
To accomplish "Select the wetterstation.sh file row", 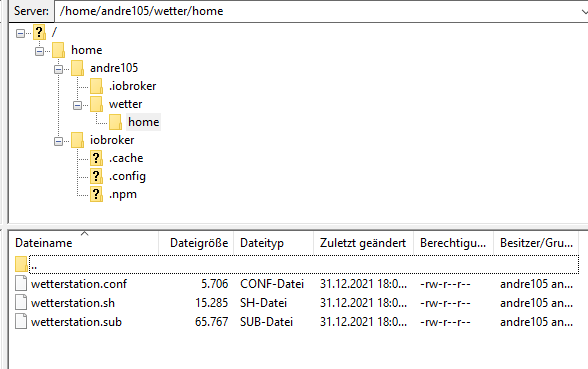I will (x=296, y=303).
